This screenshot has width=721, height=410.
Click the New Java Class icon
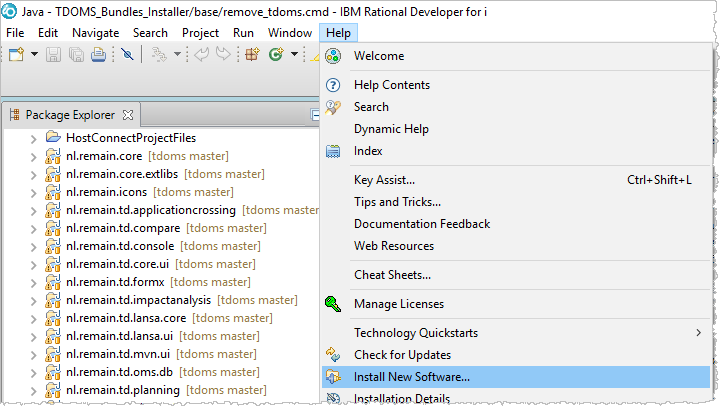tap(276, 54)
